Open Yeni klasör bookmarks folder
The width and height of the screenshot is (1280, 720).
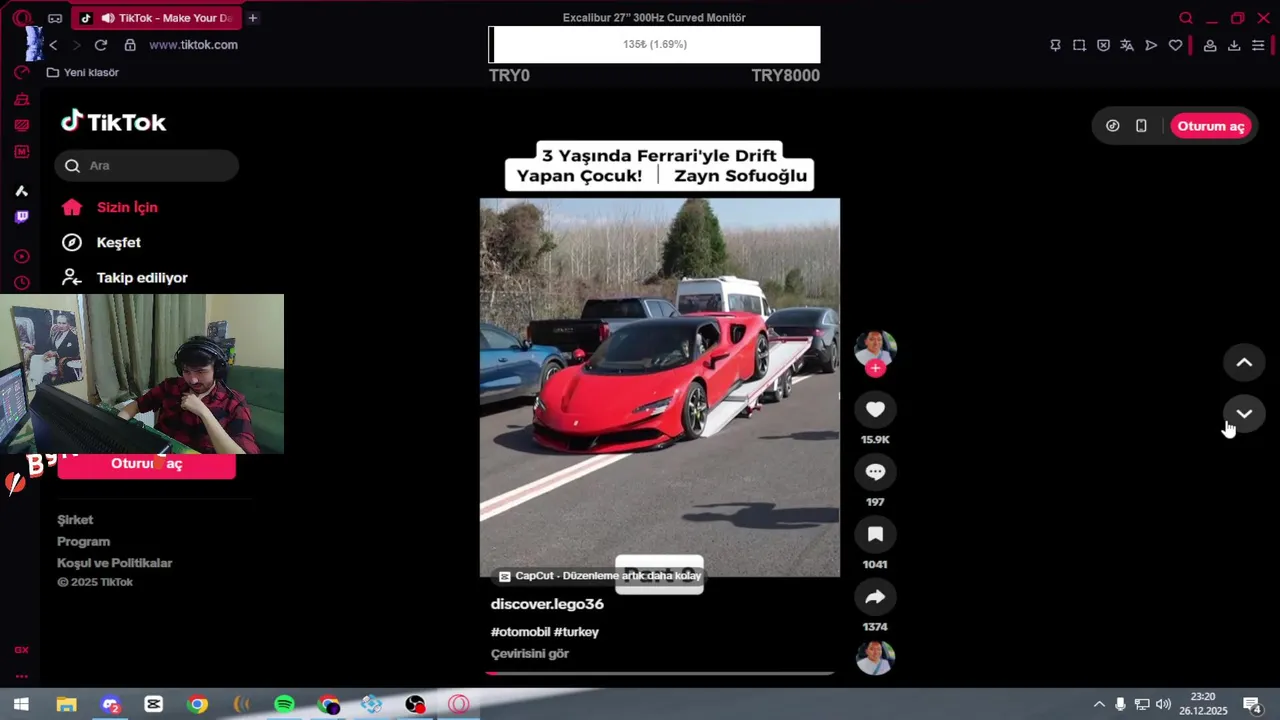(x=83, y=72)
